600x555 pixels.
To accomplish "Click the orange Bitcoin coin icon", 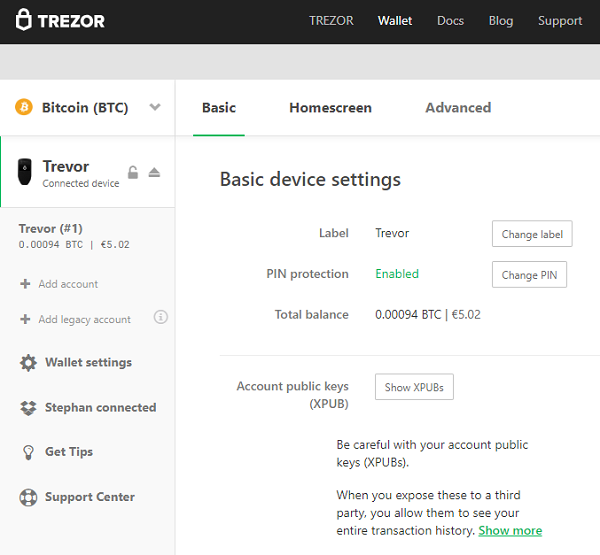I will pos(24,108).
